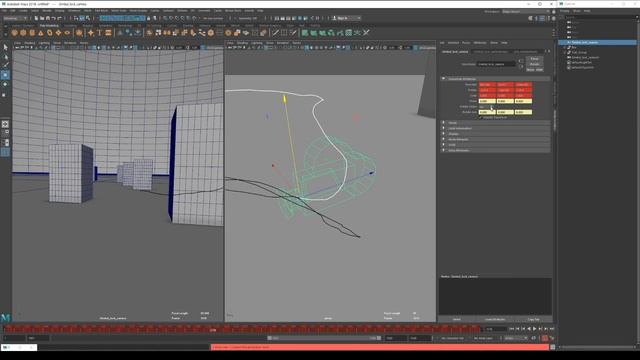Screen dimensions: 640x360
Task: Open the Rotate Order dropdown
Action: point(487,107)
